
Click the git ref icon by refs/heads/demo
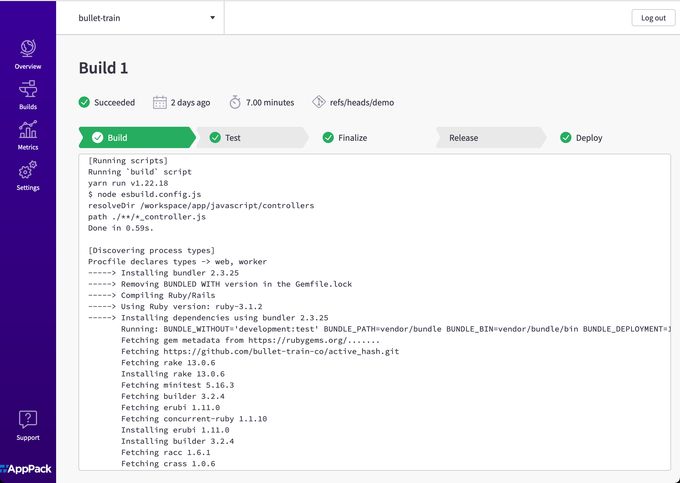pyautogui.click(x=319, y=102)
